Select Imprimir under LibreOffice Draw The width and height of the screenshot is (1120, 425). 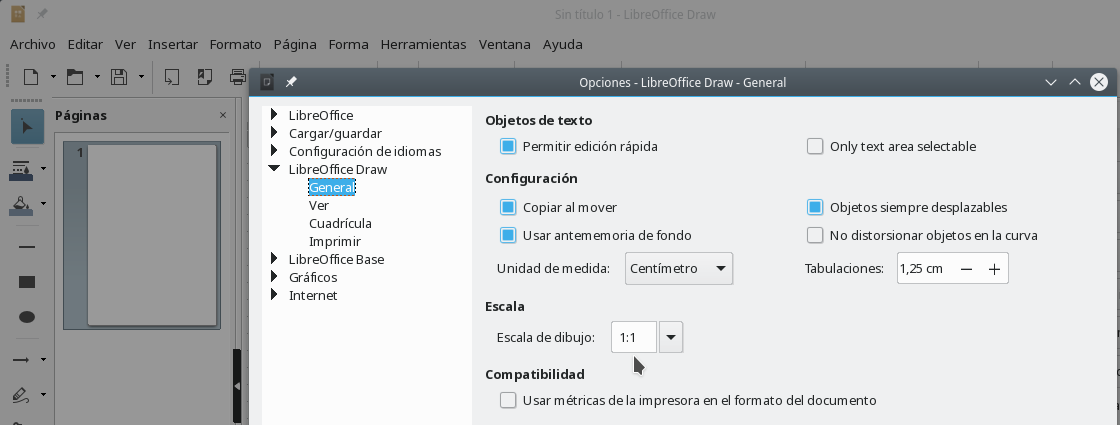(335, 241)
